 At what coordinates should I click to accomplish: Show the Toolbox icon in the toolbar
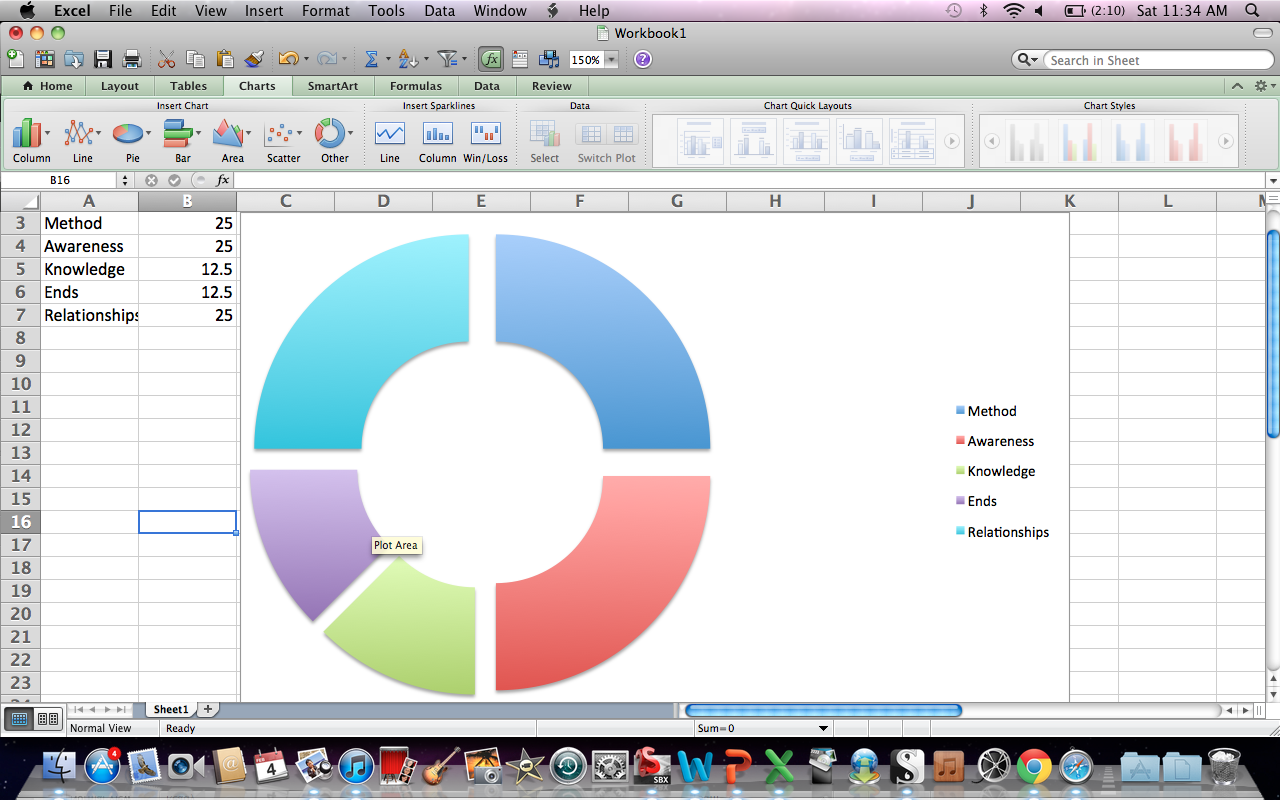pyautogui.click(x=520, y=59)
